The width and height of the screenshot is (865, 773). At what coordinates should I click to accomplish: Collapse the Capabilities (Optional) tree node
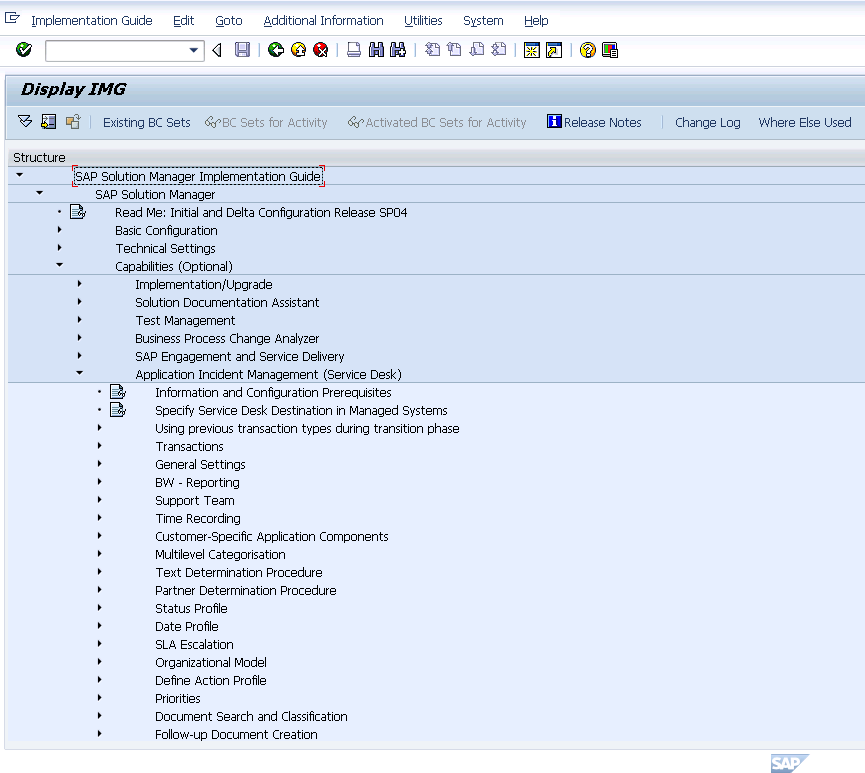click(x=59, y=265)
